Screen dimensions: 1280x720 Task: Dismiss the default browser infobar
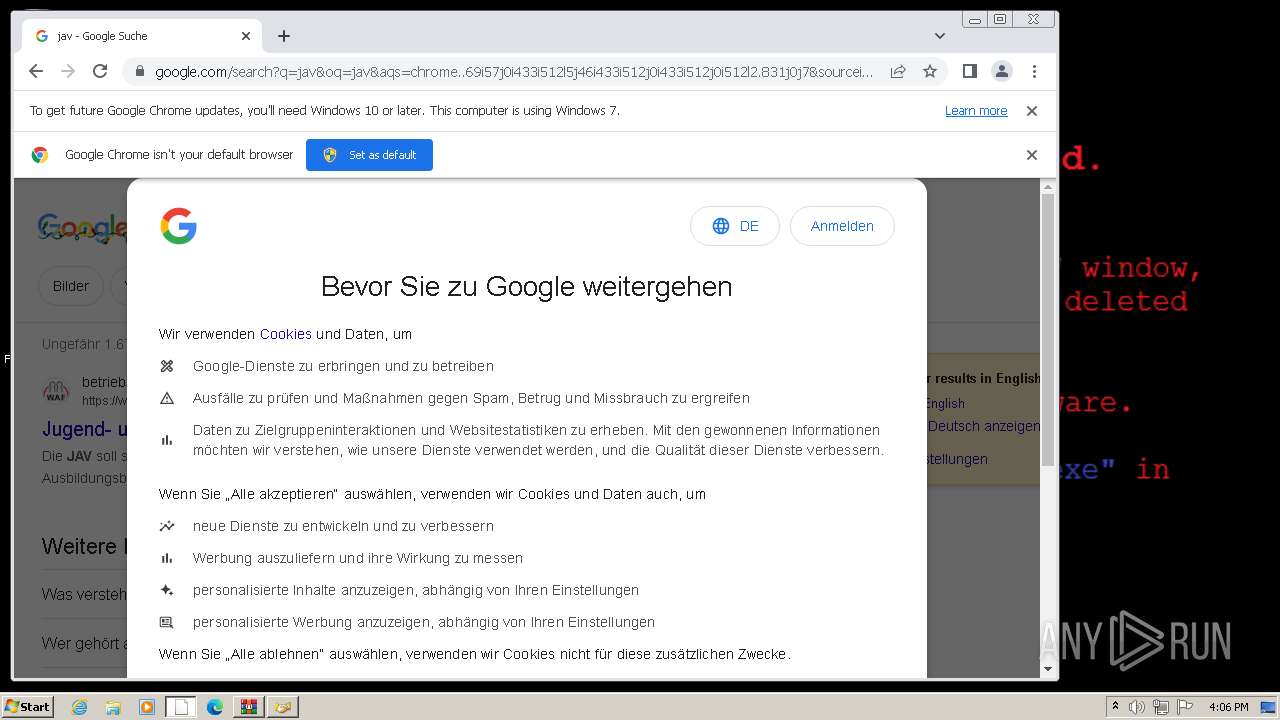point(1032,155)
